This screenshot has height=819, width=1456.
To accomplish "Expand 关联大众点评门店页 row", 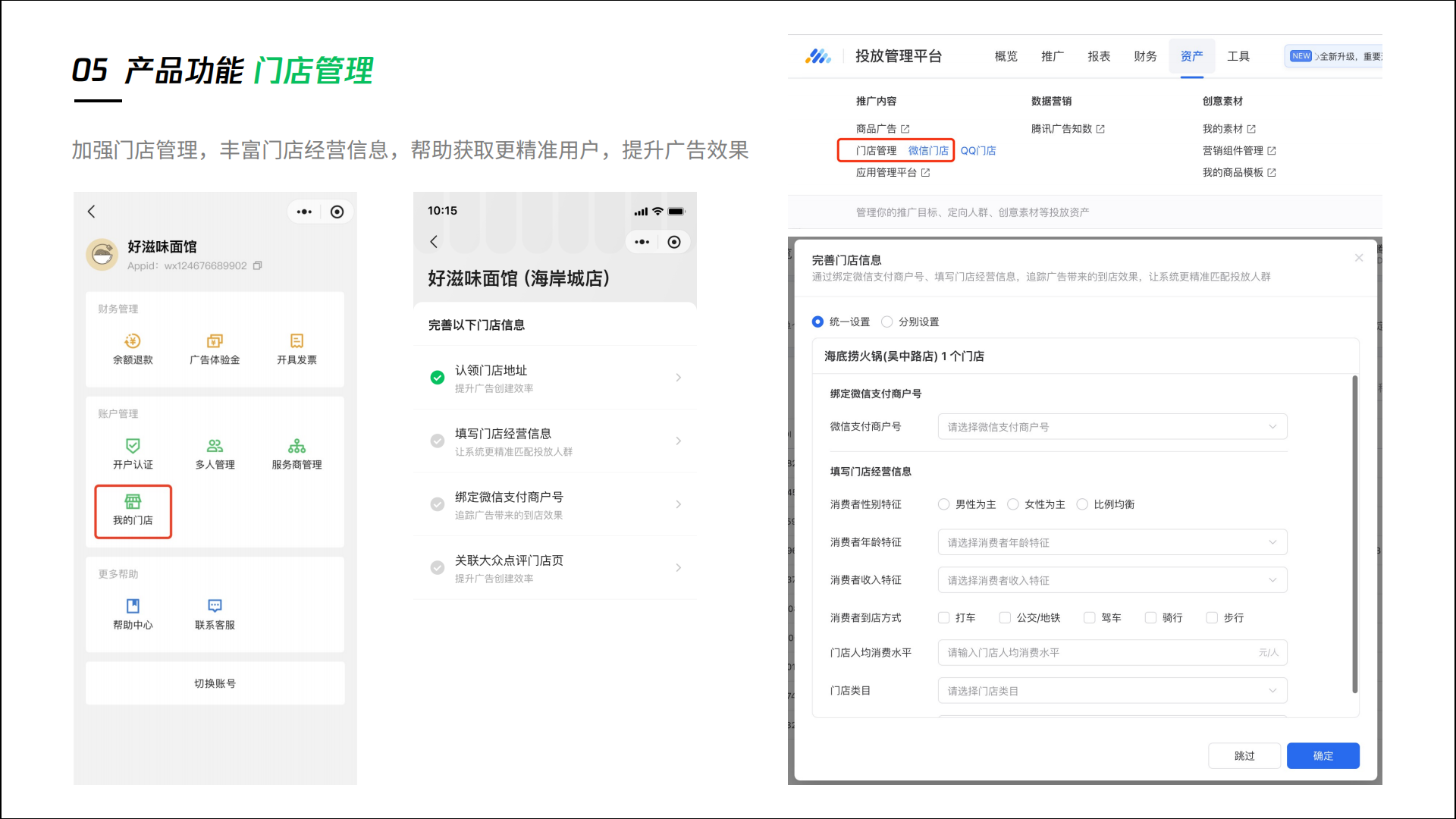I will click(x=555, y=568).
